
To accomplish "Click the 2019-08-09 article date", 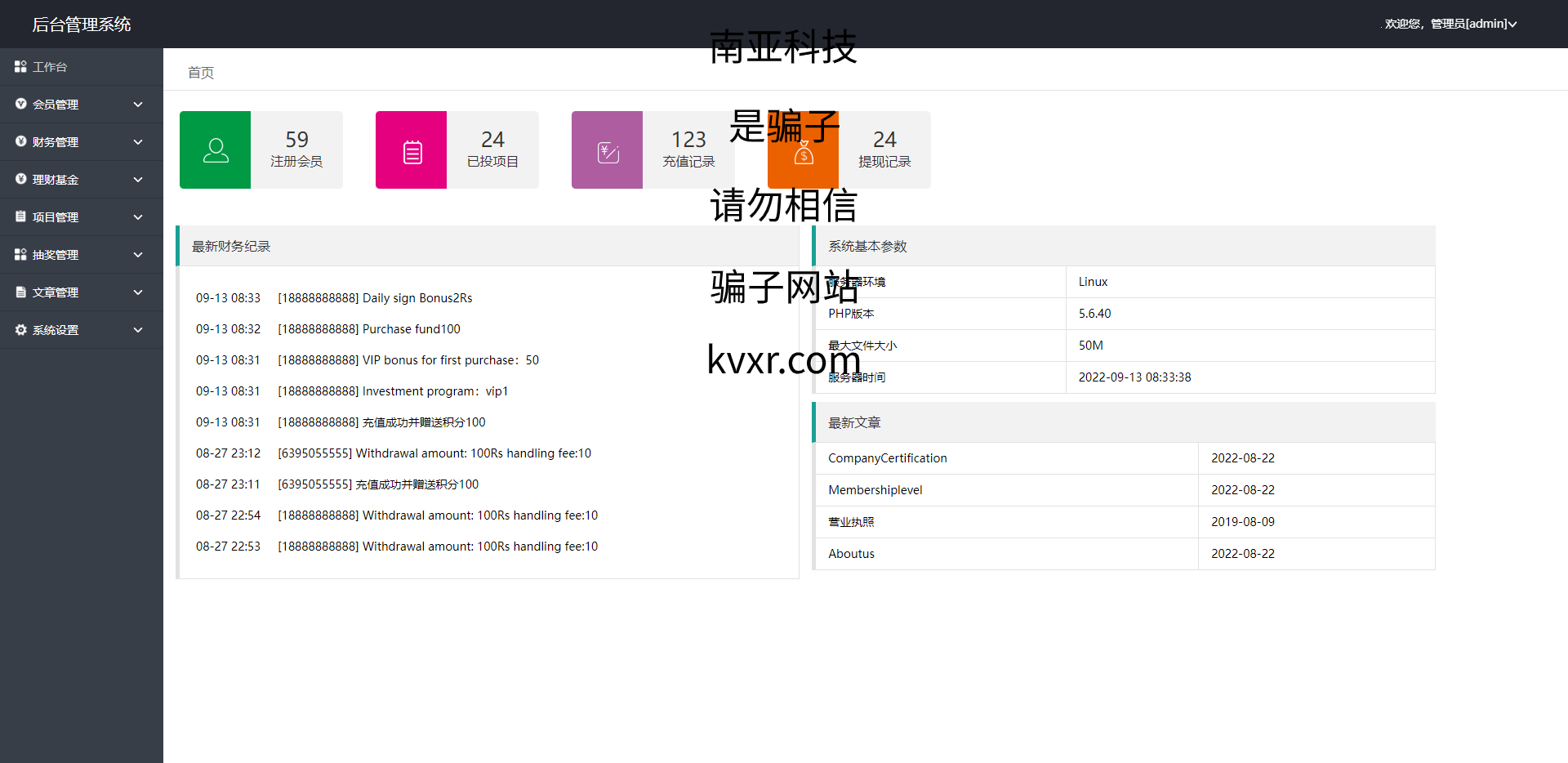I will pos(1243,522).
